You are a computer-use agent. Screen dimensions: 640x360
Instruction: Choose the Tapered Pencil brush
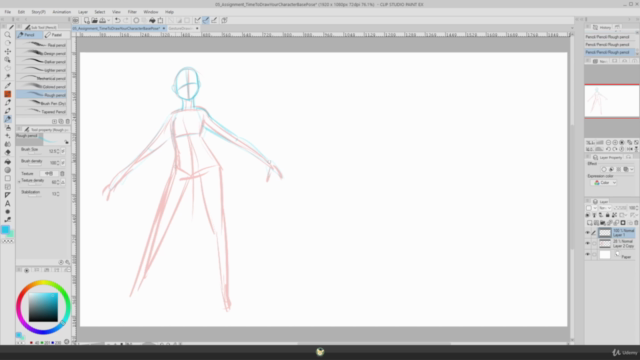[42, 111]
